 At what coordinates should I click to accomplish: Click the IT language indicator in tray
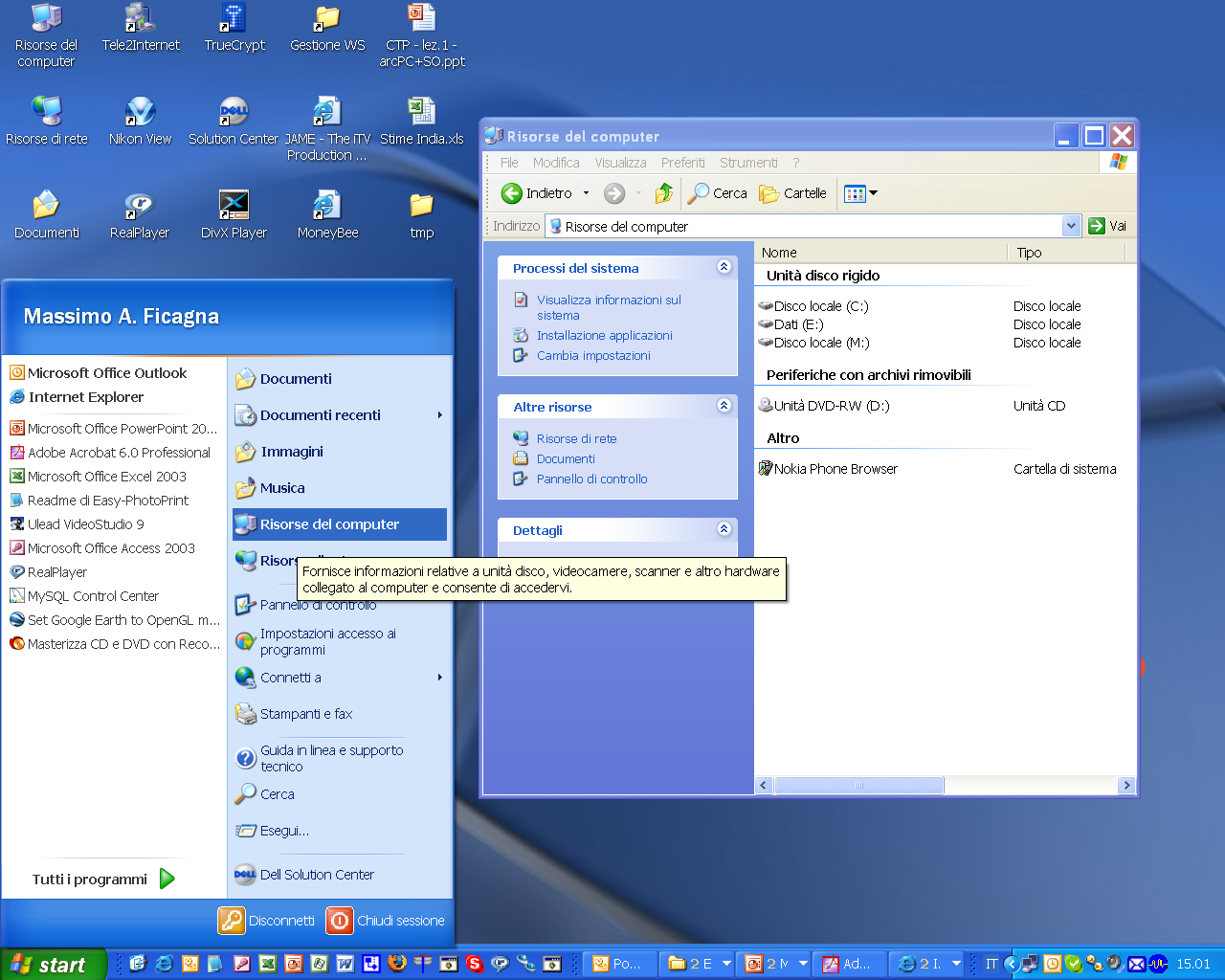[991, 964]
